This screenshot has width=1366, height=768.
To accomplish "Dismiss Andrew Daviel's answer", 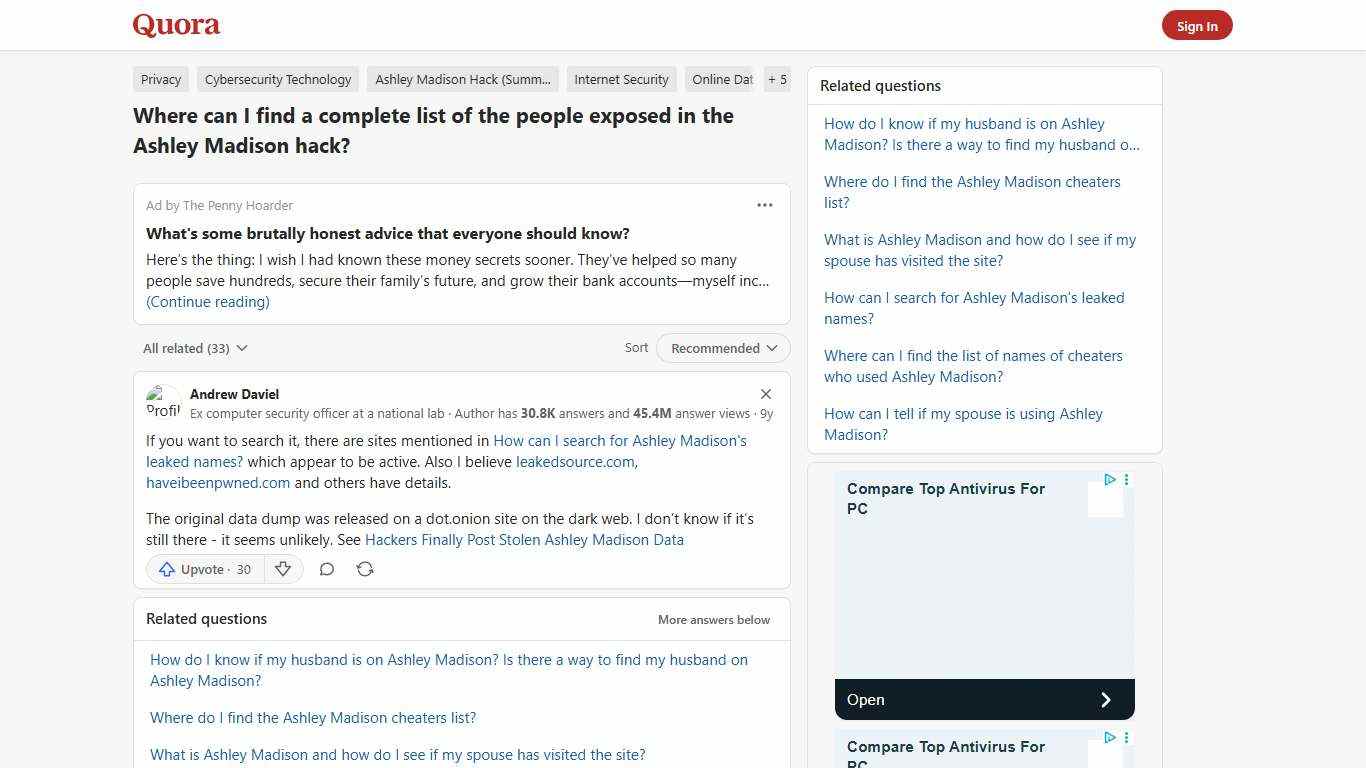I will point(766,394).
